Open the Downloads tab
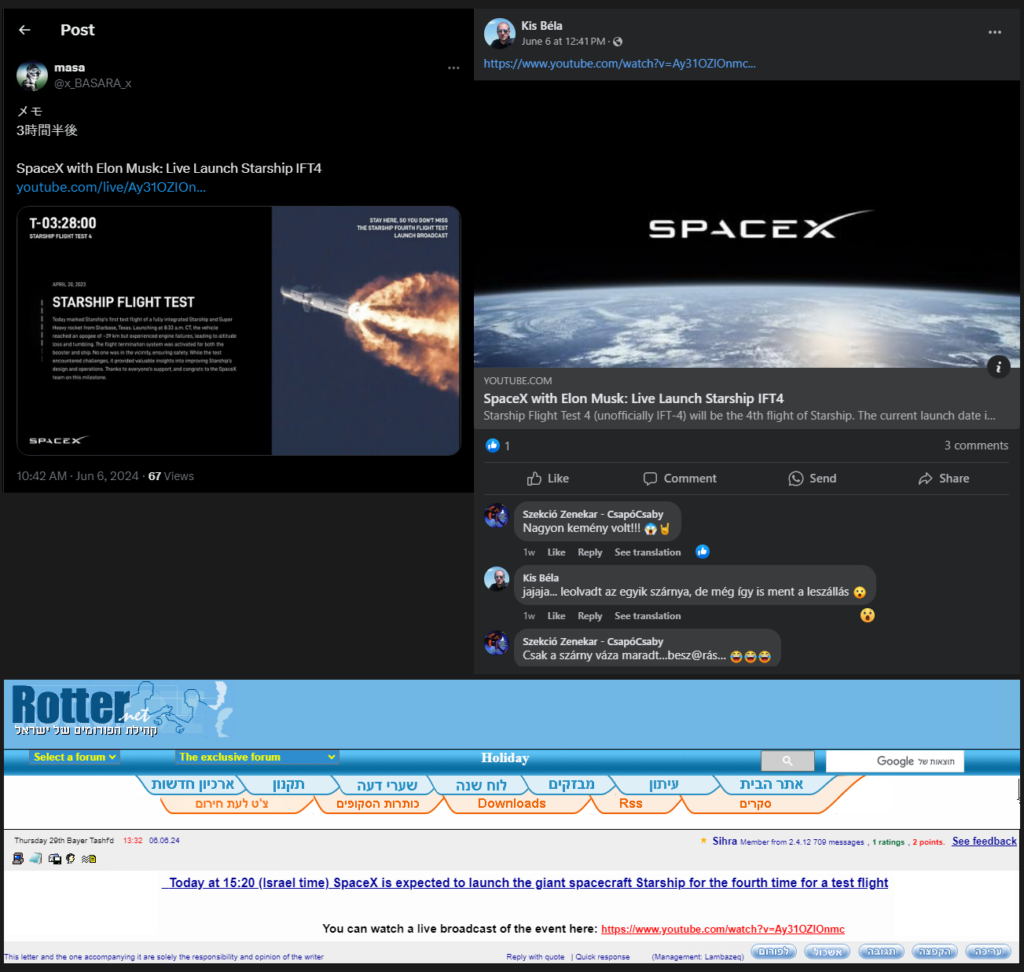This screenshot has height=972, width=1024. coord(512,803)
